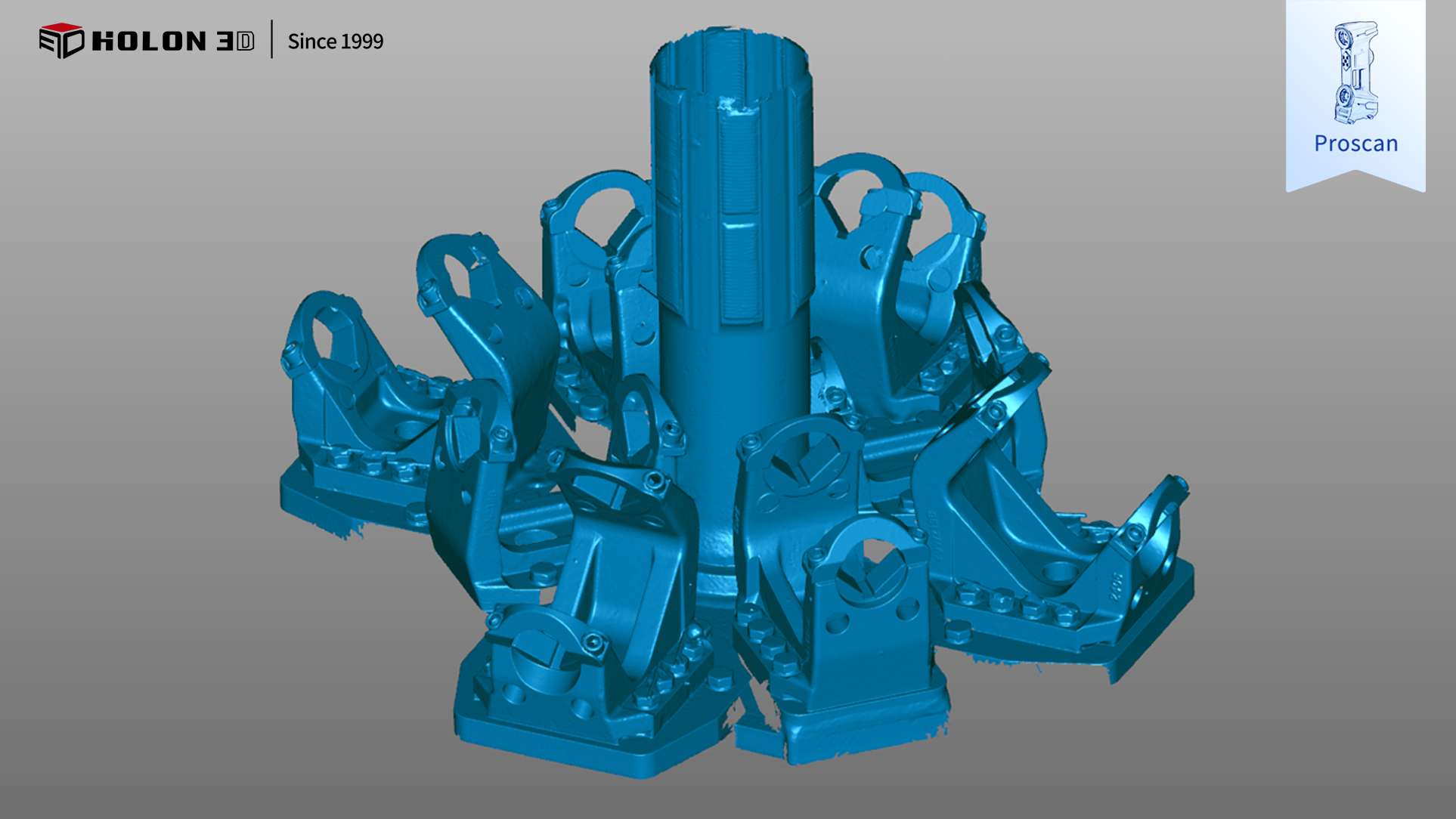This screenshot has height=819, width=1456.
Task: Click the embossed number on far-right bracket
Action: 1116,586
